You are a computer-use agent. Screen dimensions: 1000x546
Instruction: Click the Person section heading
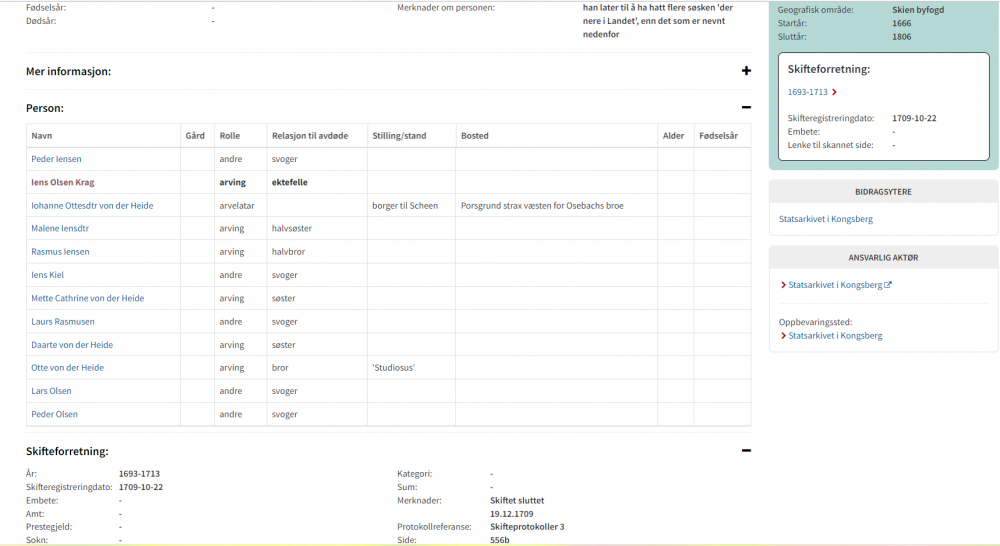[45, 108]
